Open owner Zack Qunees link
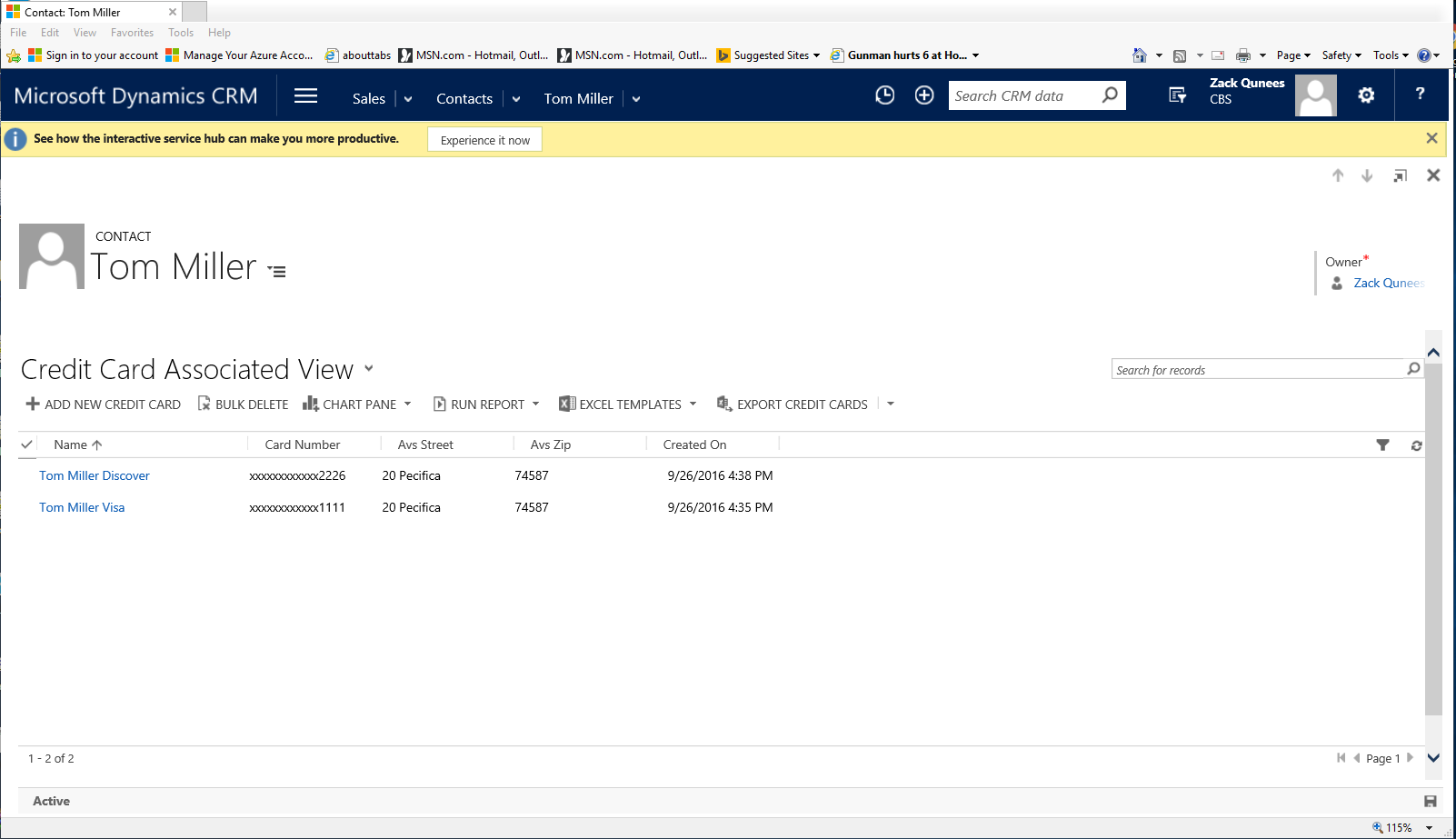 (x=1388, y=283)
